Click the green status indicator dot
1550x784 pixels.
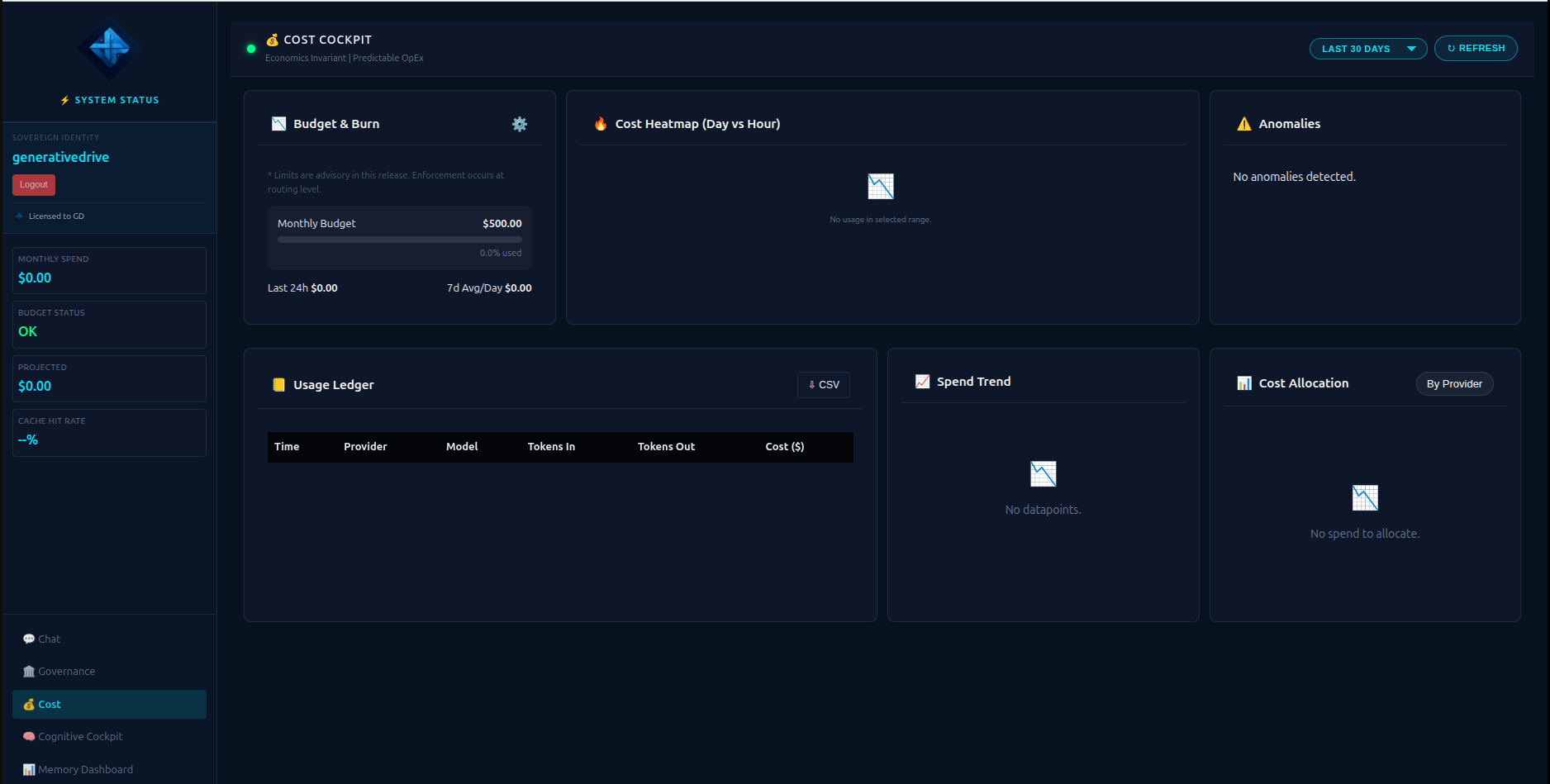250,48
